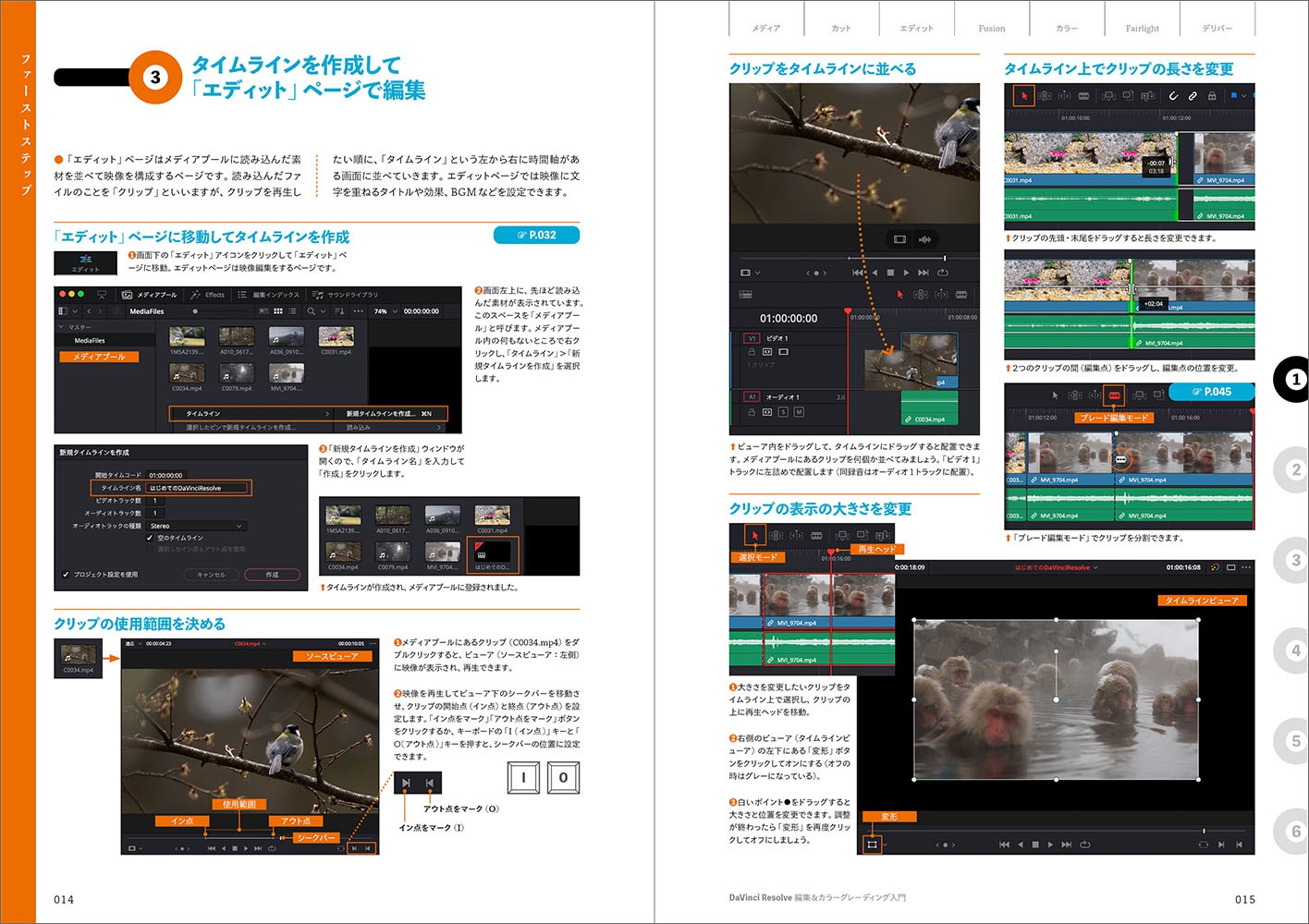Open the カラー page tab
1309x924 pixels.
click(x=1067, y=29)
